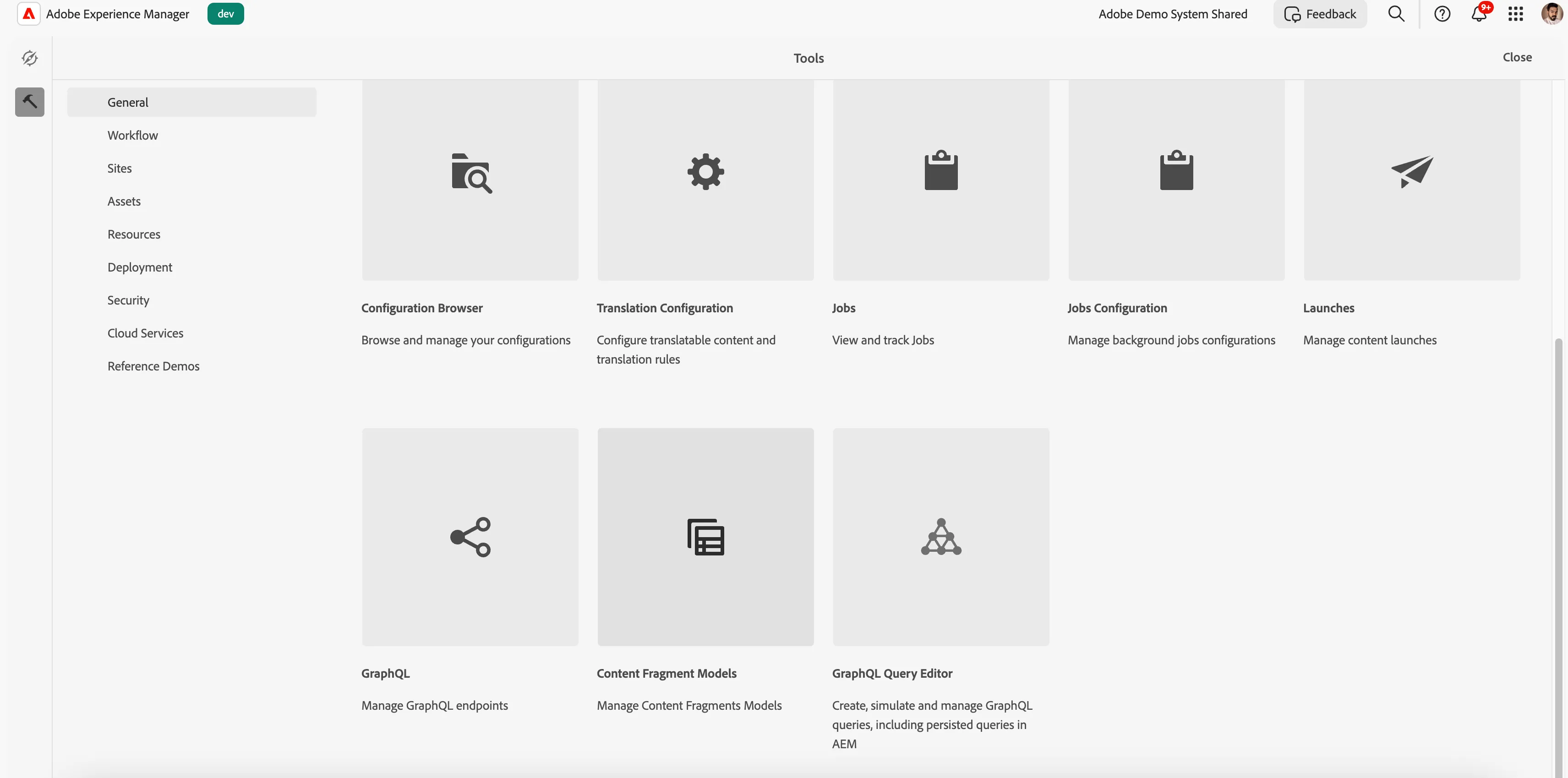
Task: Select the General category
Action: coord(192,102)
